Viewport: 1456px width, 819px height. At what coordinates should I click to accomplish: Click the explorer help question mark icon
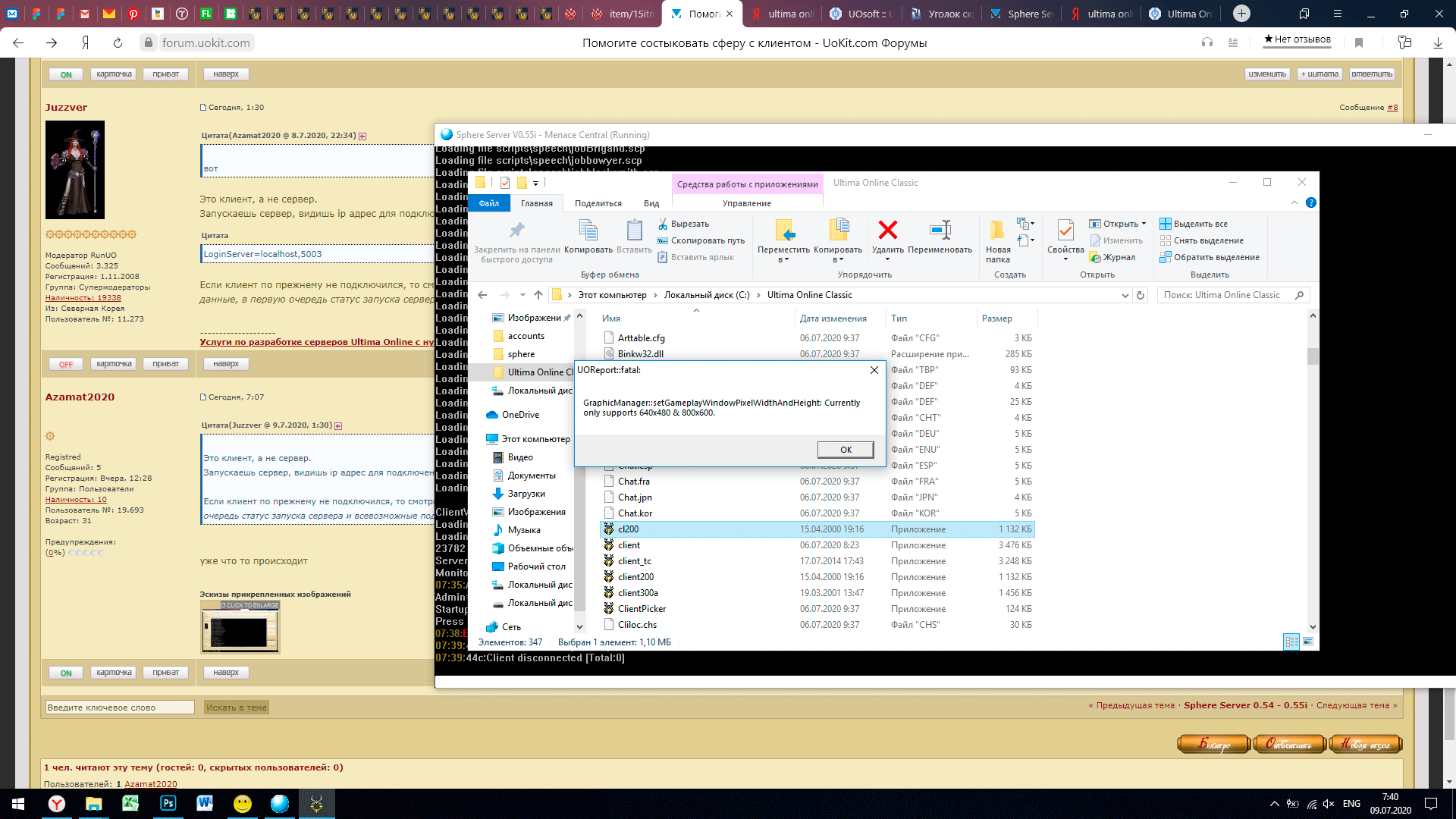click(1311, 202)
